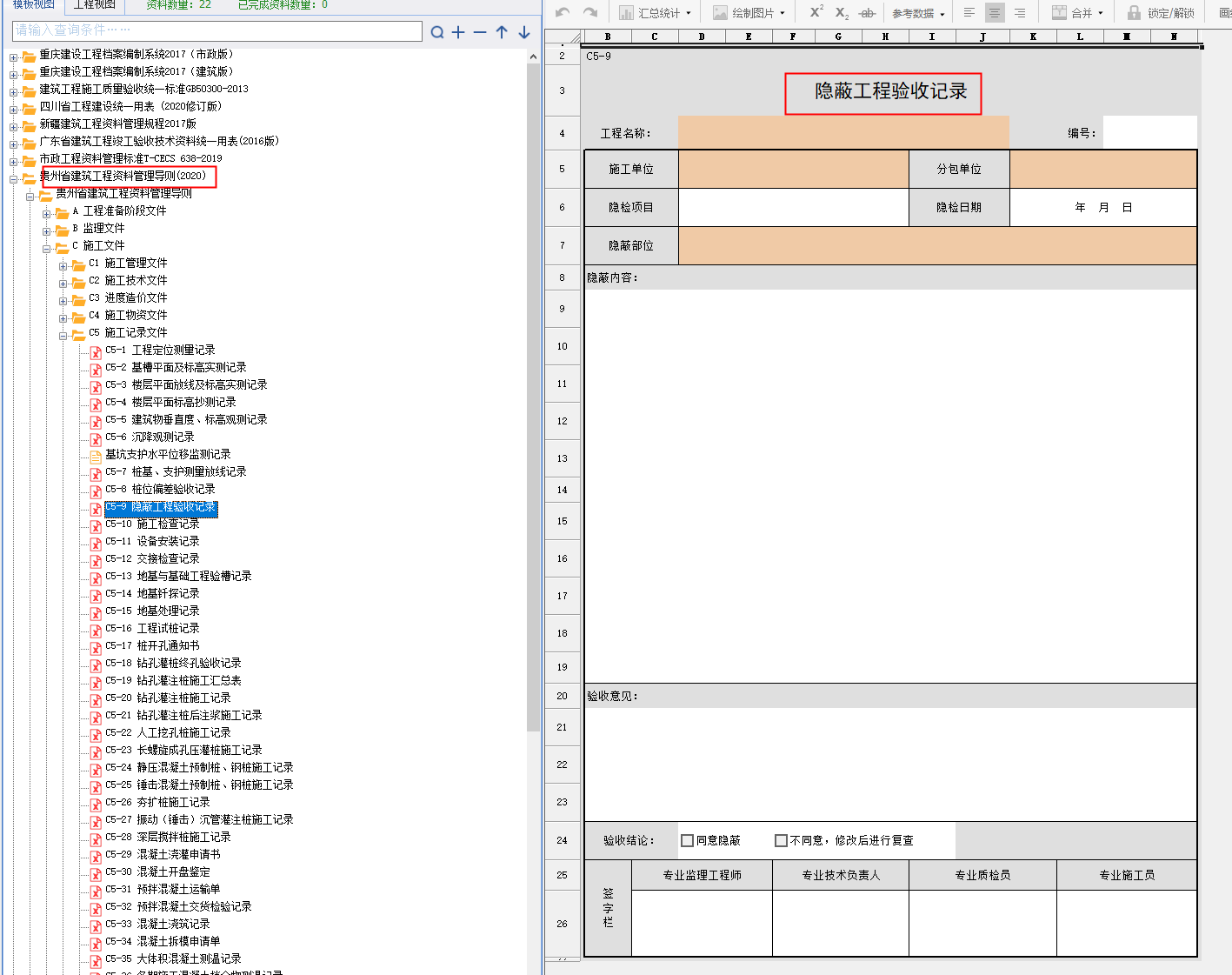This screenshot has width=1232, height=975.
Task: Select column header B
Action: tap(607, 37)
